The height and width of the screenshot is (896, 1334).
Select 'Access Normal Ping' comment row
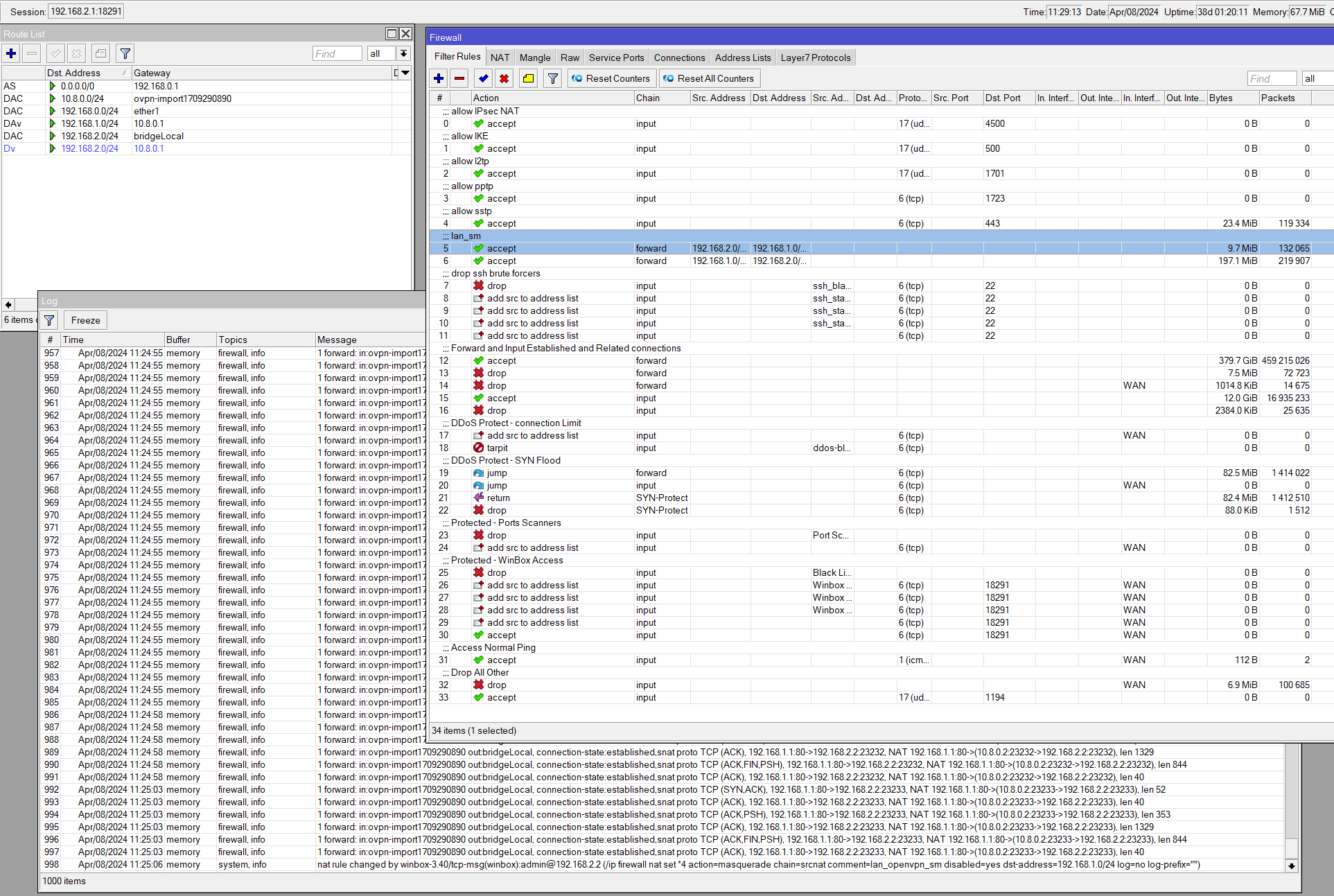[x=881, y=648]
